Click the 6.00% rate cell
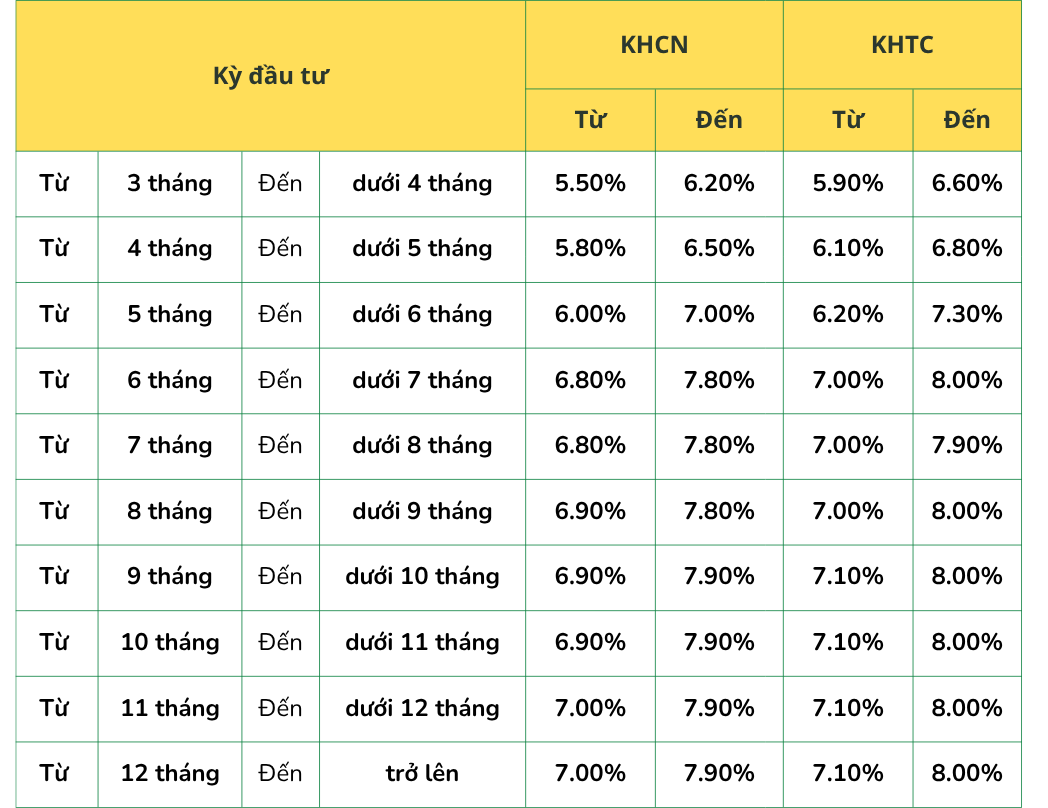This screenshot has width=1048, height=808. pyautogui.click(x=590, y=314)
